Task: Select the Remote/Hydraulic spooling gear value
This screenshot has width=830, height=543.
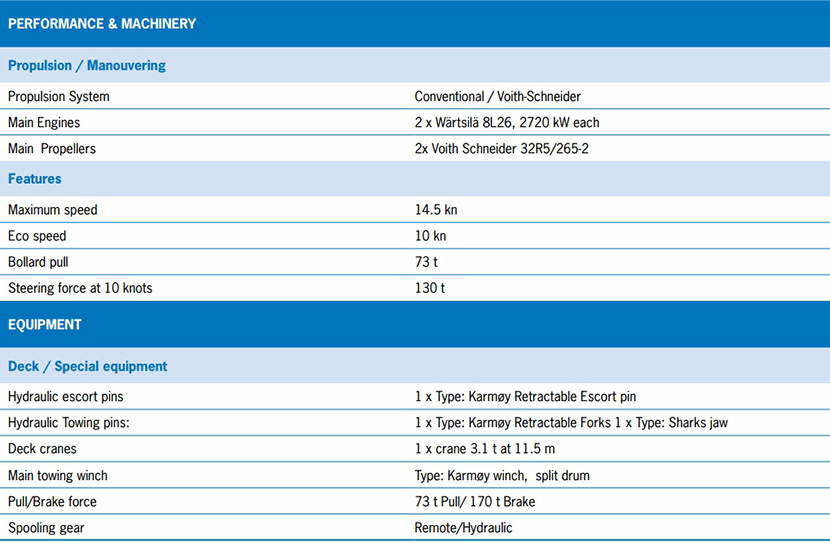Action: 463,527
